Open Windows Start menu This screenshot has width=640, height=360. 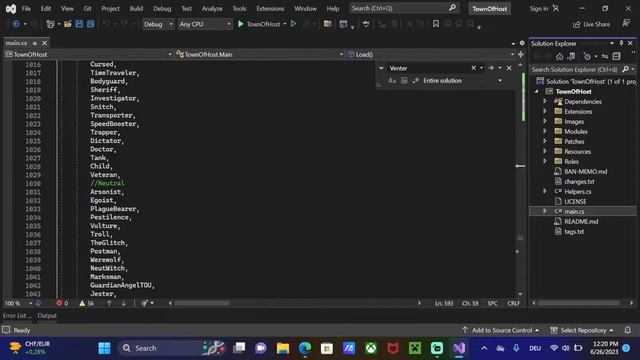[x=104, y=348]
